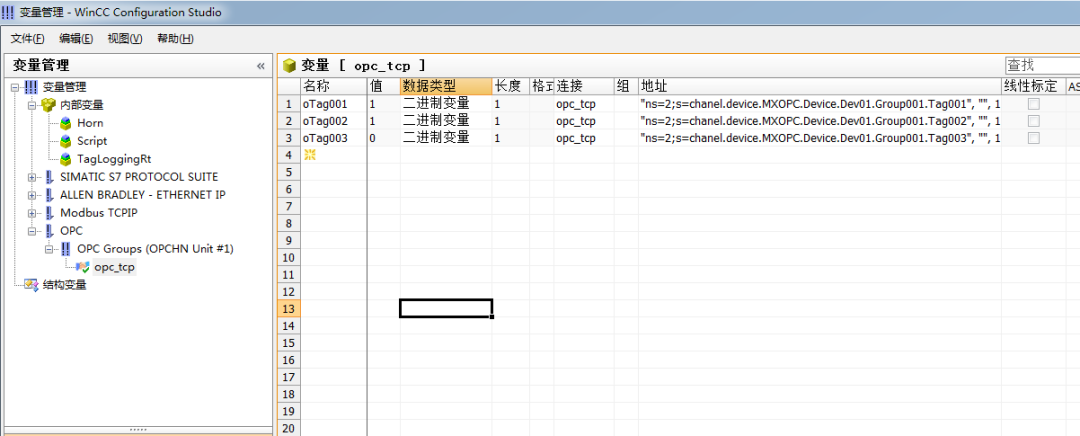Collapse the OPC tree node
The height and width of the screenshot is (436, 1080).
pyautogui.click(x=32, y=231)
